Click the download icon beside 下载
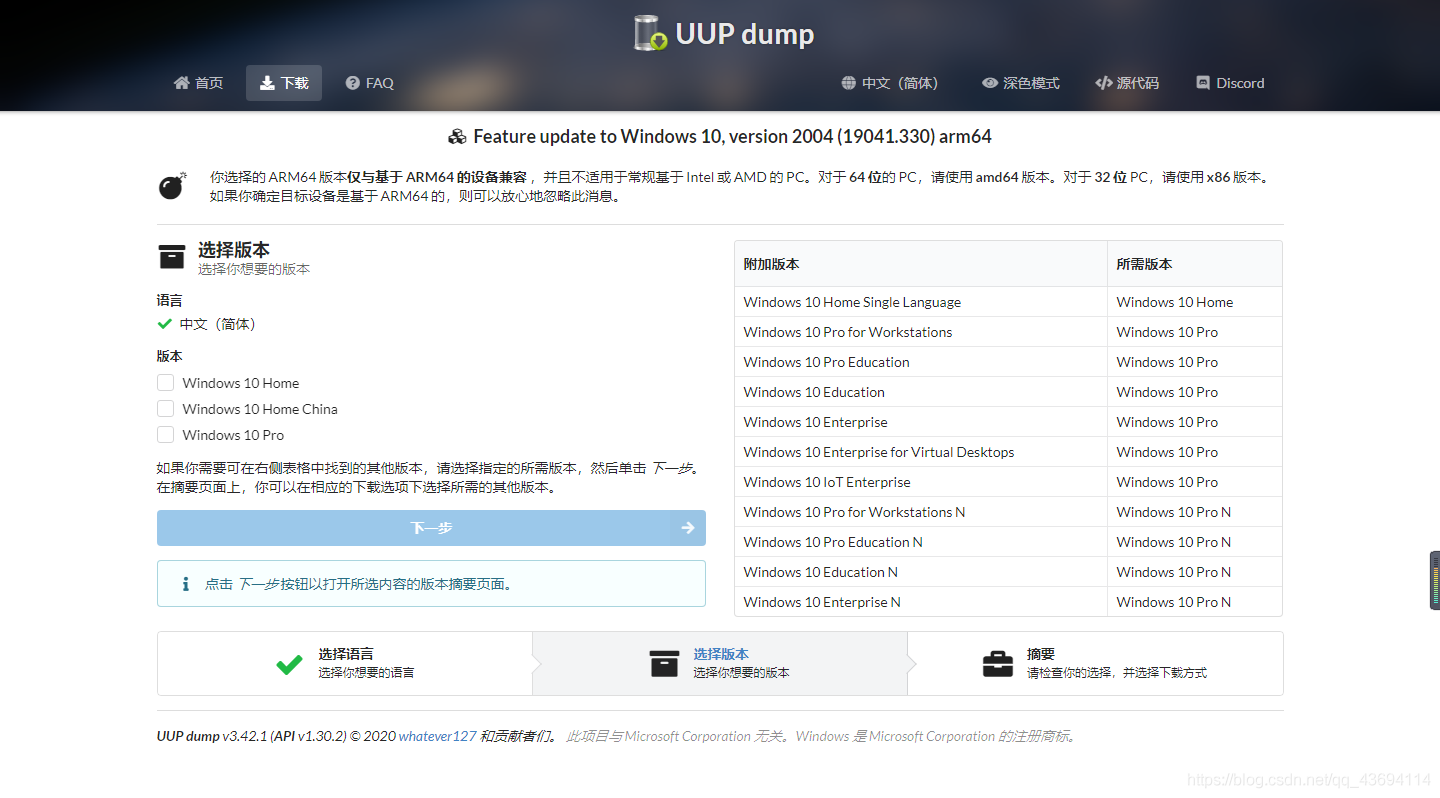The height and width of the screenshot is (798, 1440). [x=267, y=83]
